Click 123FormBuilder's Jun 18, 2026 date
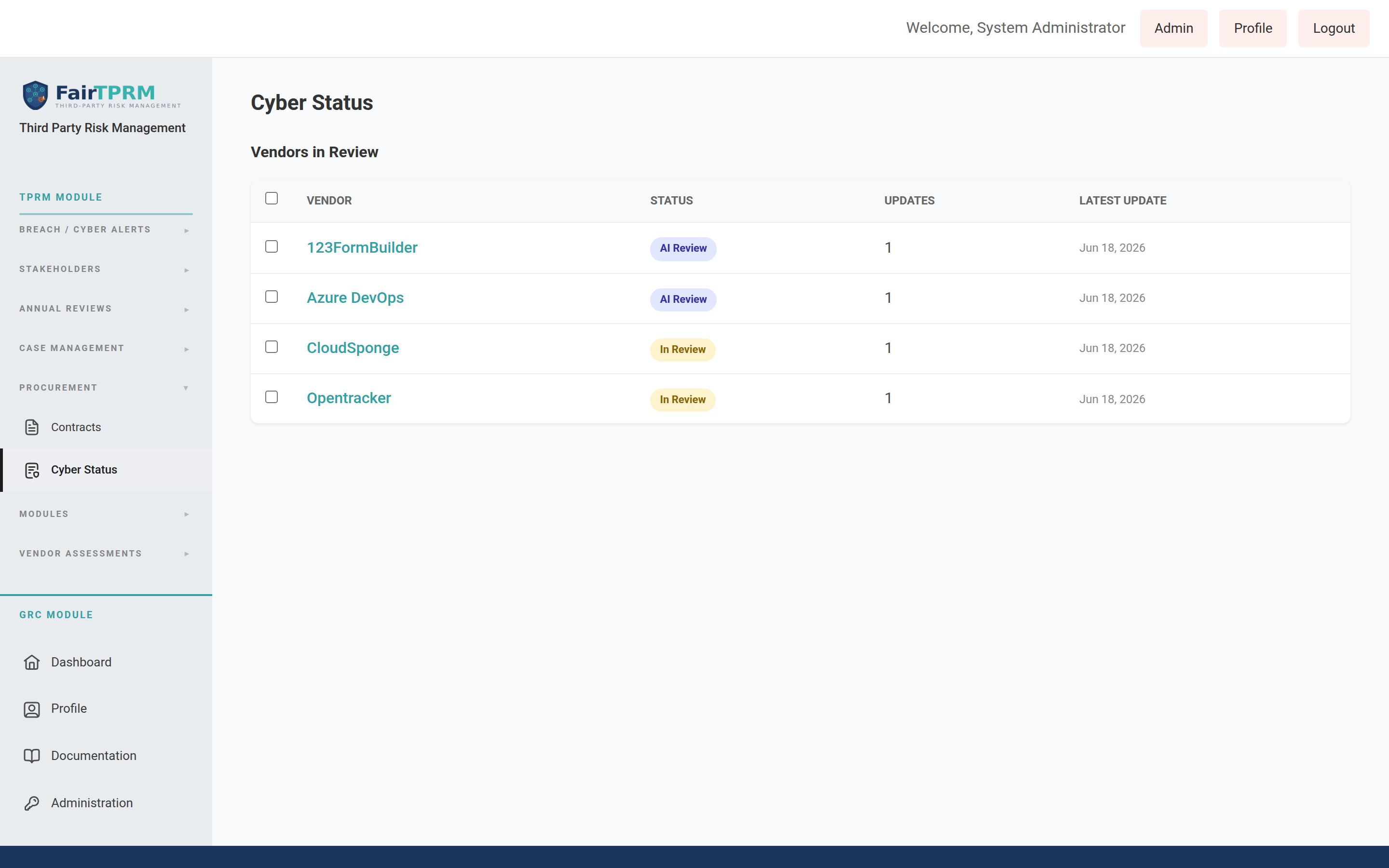 coord(1112,248)
